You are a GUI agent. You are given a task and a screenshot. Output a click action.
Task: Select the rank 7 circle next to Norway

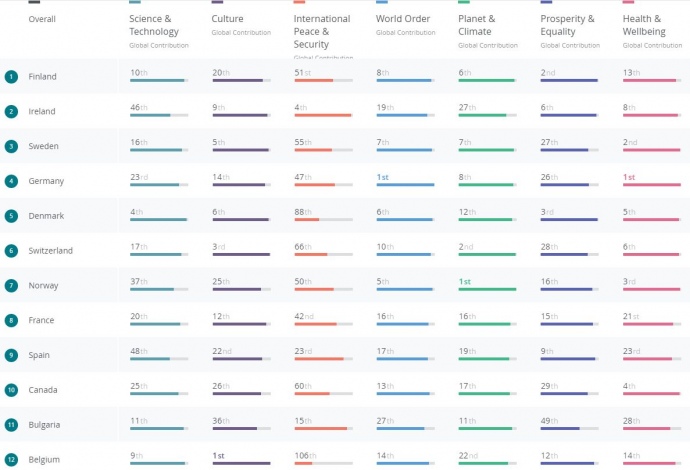tap(11, 286)
